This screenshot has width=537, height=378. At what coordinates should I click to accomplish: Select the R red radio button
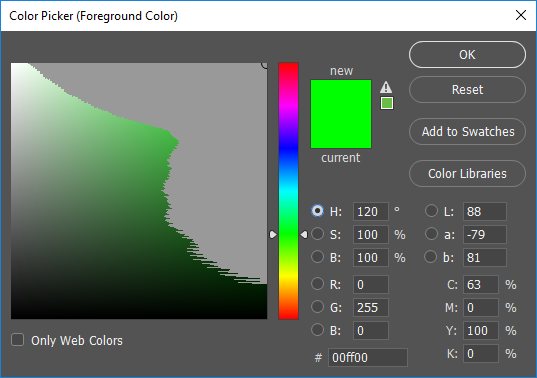pyautogui.click(x=317, y=284)
